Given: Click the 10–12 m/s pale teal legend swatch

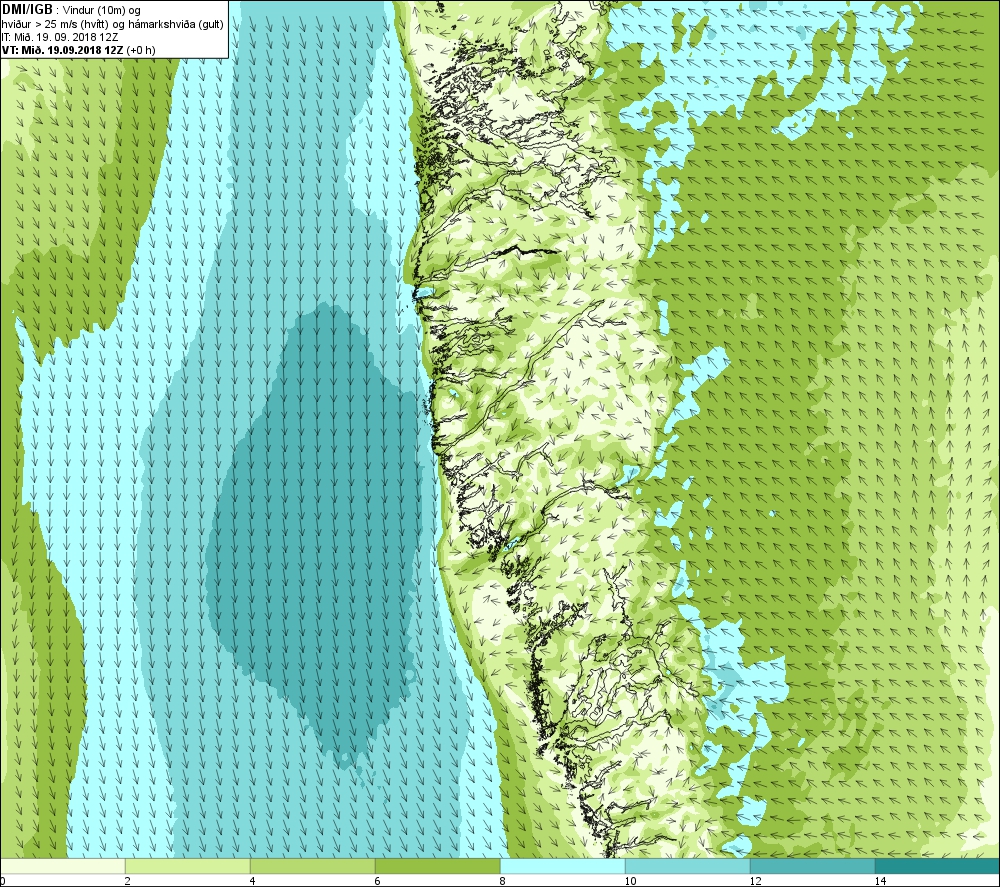Looking at the screenshot, I should pyautogui.click(x=688, y=866).
